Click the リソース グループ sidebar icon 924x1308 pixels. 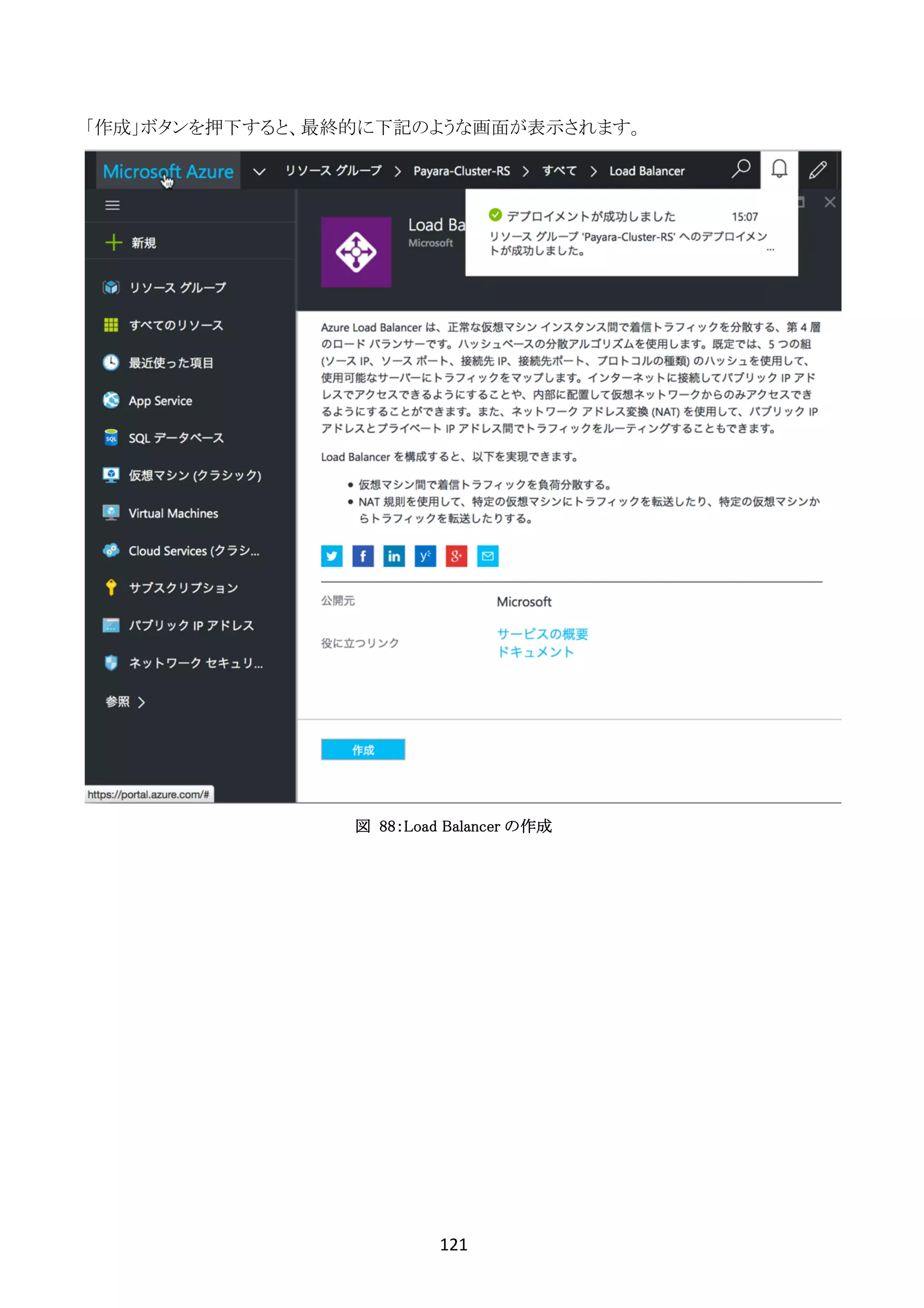(x=111, y=287)
